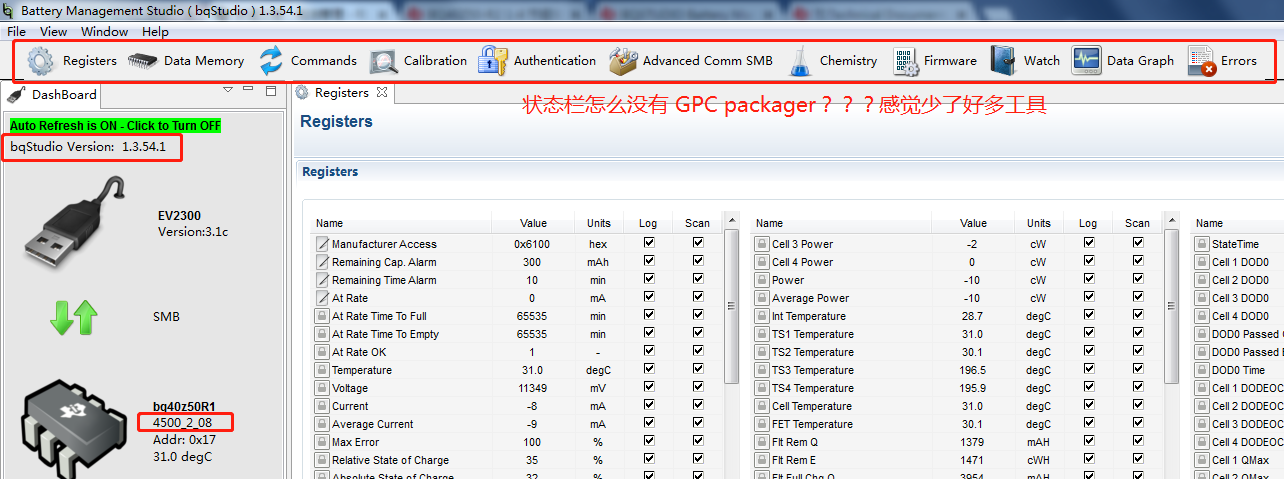Open the Chemistry tool

[x=832, y=61]
